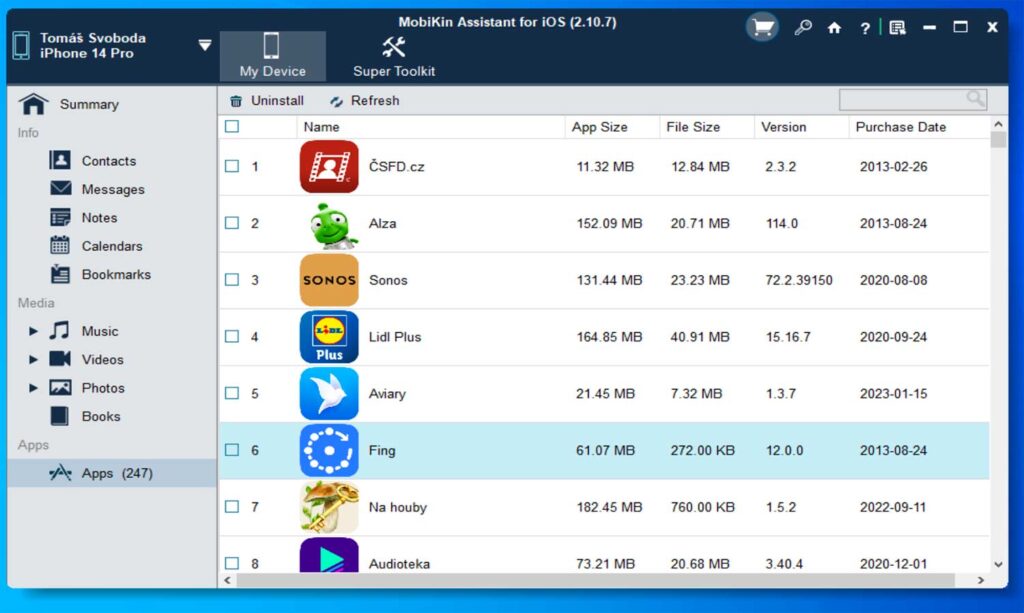Click the feedback icon in title bar
1024x613 pixels.
point(897,27)
